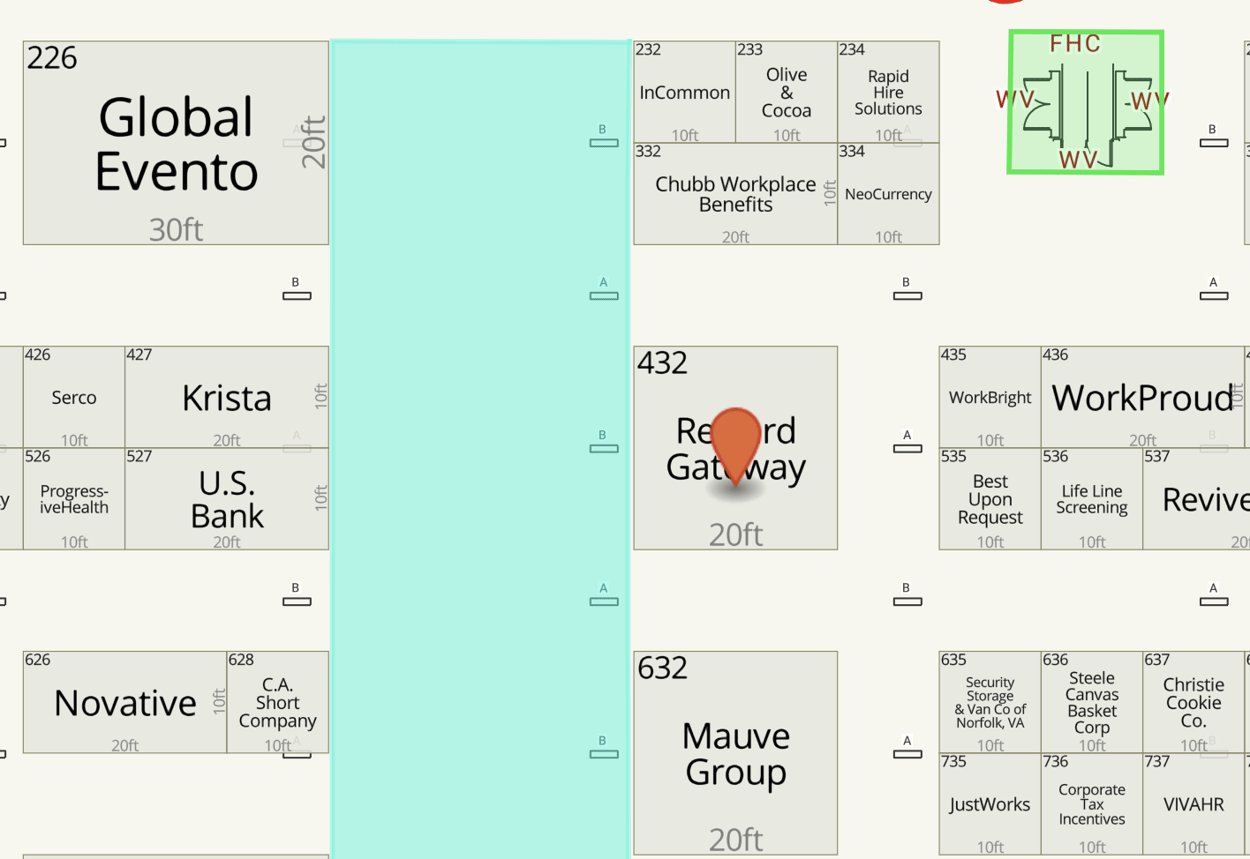Select the Global Evento booth 226
This screenshot has width=1250, height=859.
coord(176,143)
